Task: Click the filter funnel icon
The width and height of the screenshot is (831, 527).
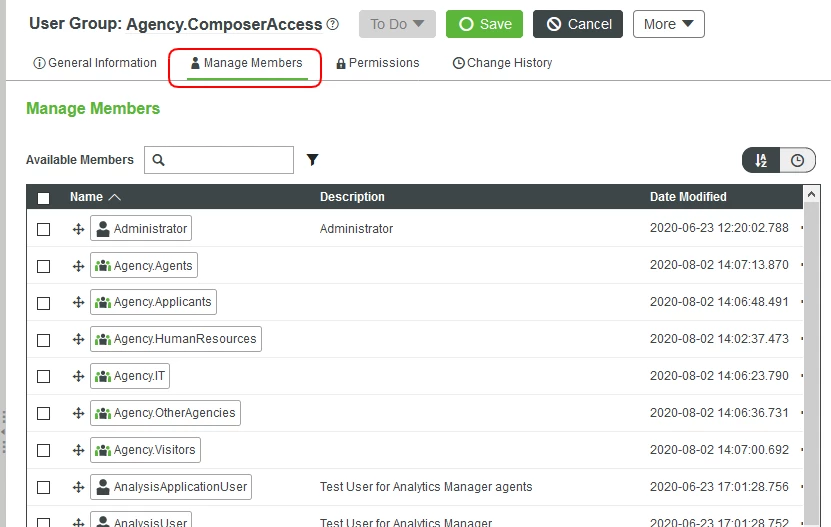Action: (312, 160)
